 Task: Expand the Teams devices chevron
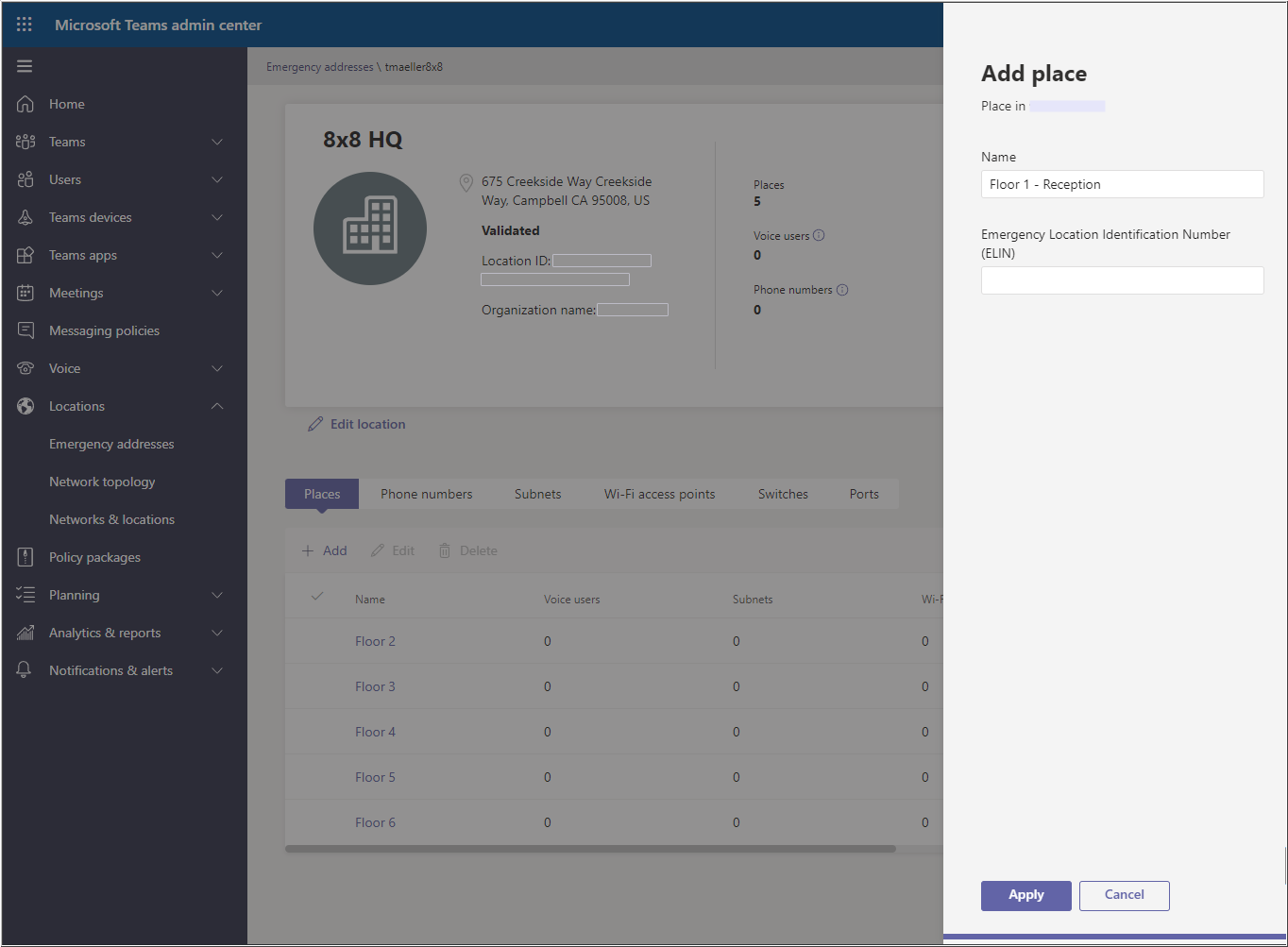[217, 217]
